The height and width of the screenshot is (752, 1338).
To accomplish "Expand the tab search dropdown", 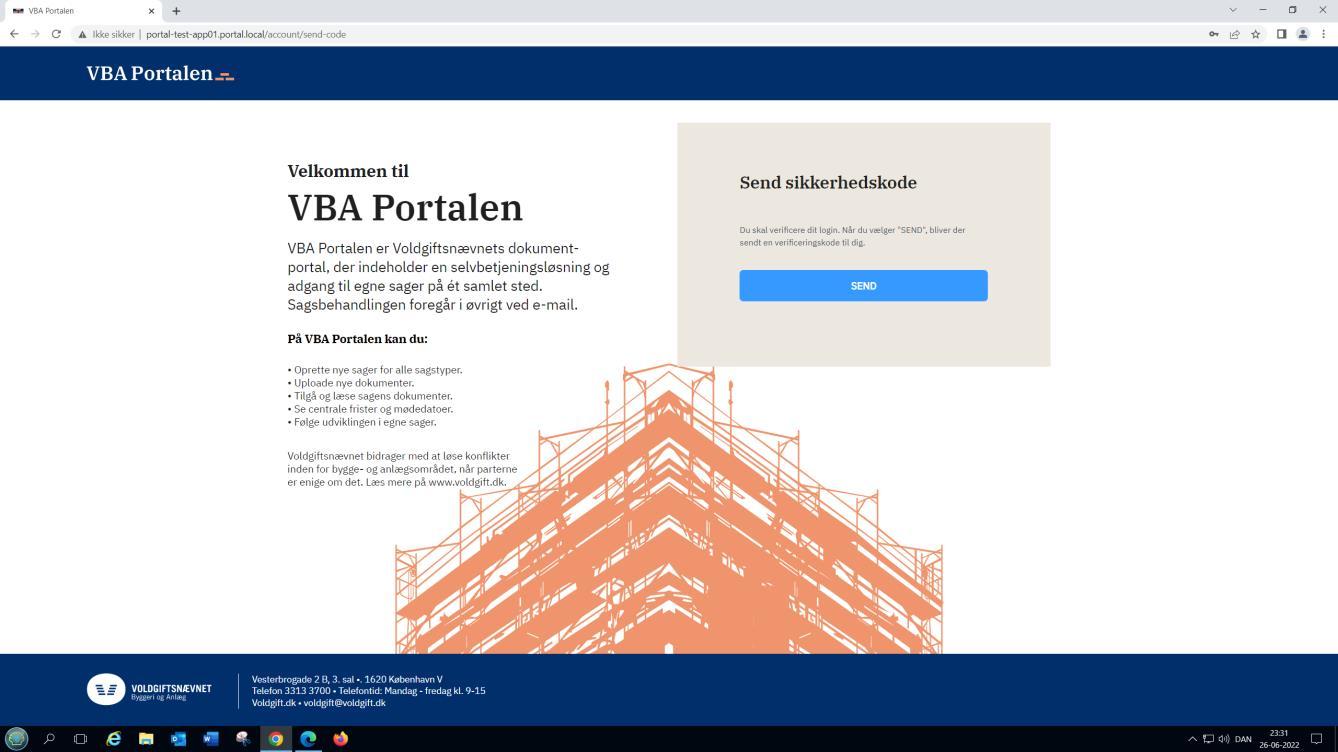I will [x=1233, y=10].
